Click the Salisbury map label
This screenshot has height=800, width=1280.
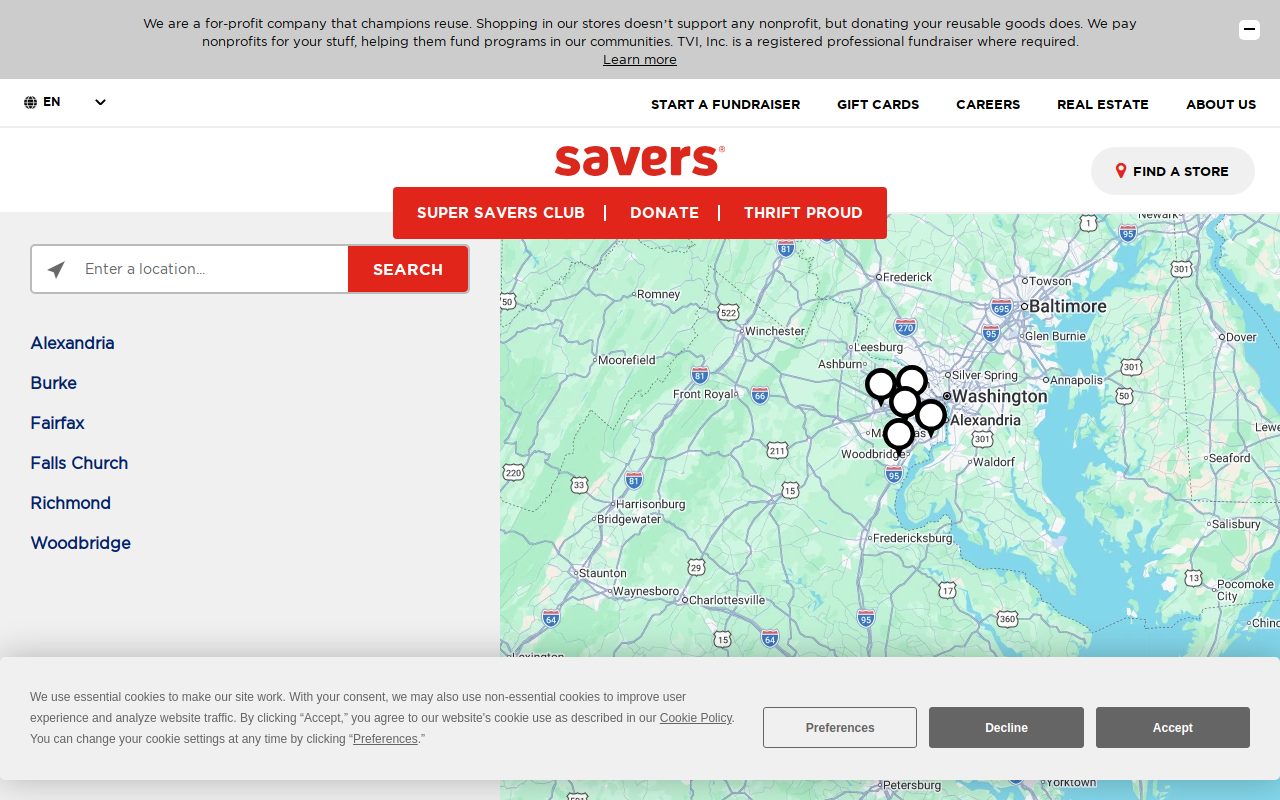[x=1236, y=524]
